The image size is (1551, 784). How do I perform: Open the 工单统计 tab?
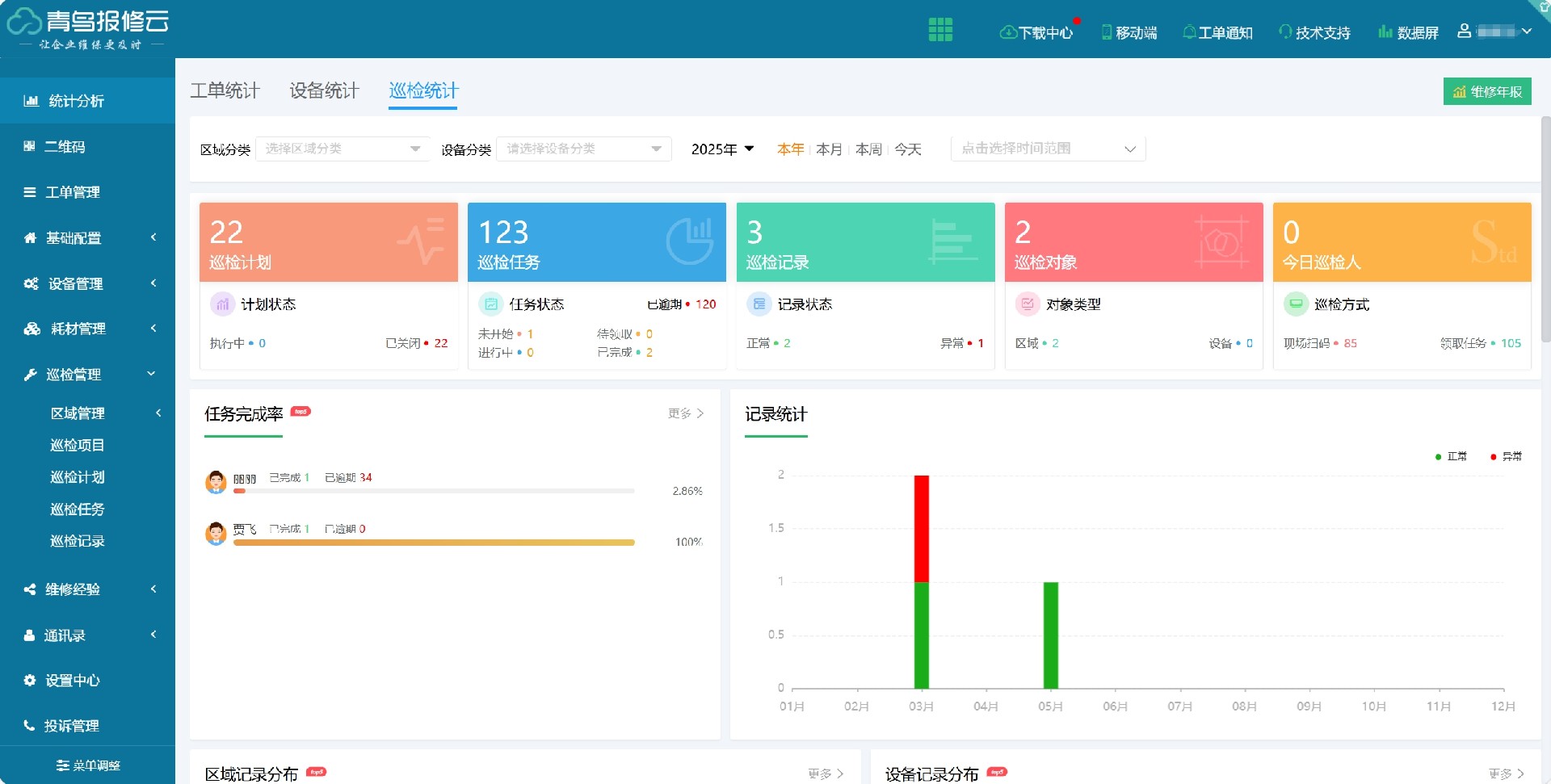pyautogui.click(x=224, y=91)
